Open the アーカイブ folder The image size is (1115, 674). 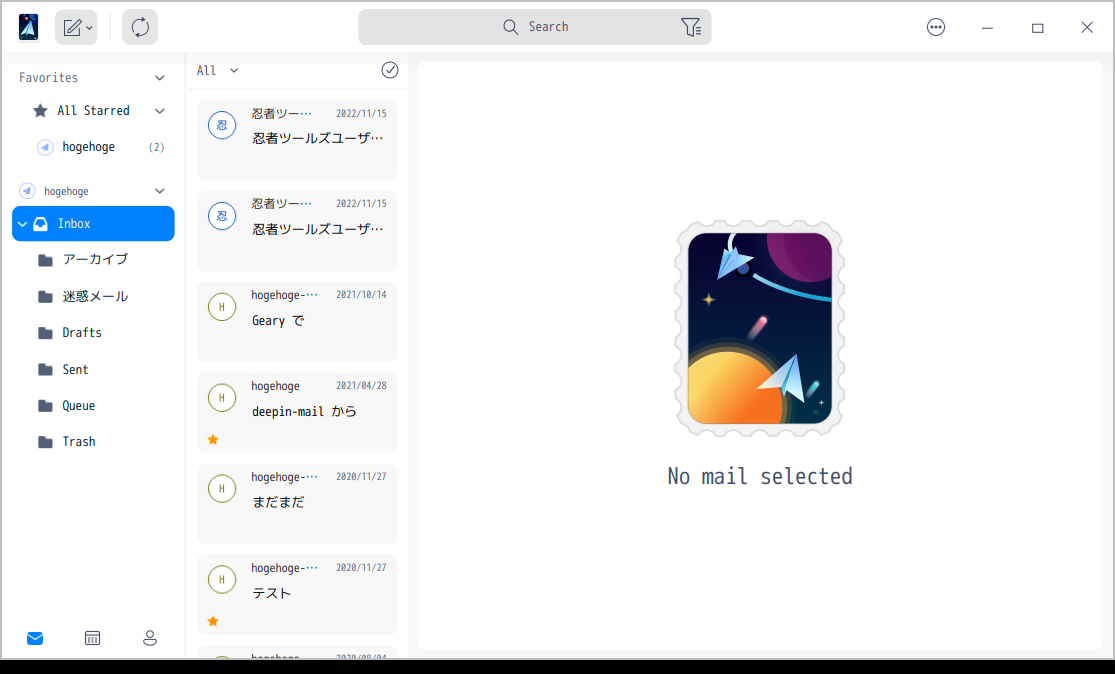point(93,260)
